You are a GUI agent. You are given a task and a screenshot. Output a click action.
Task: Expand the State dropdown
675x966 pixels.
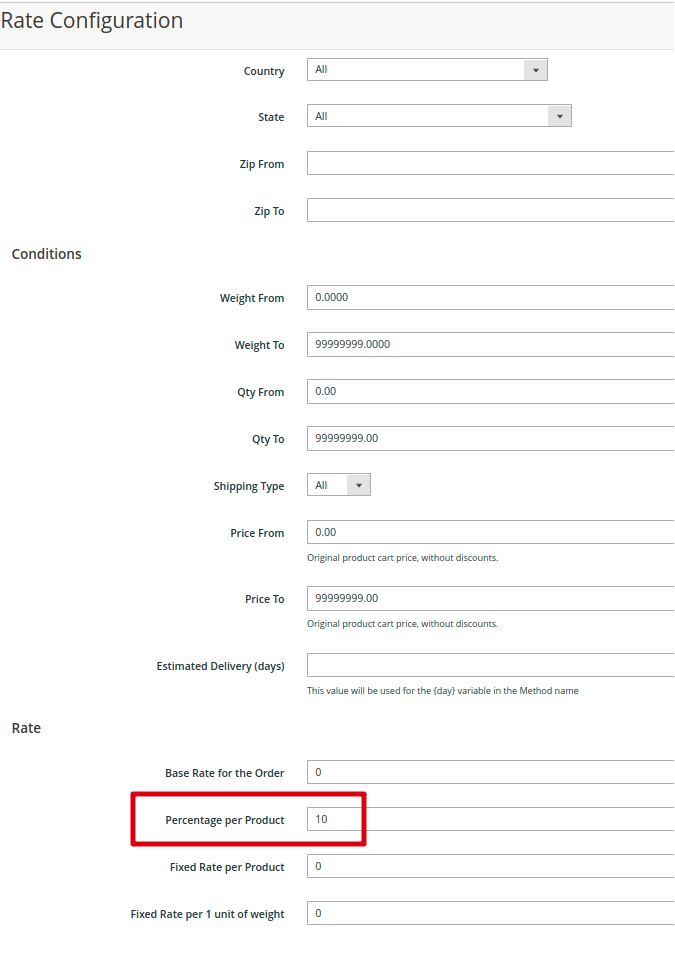[x=439, y=116]
